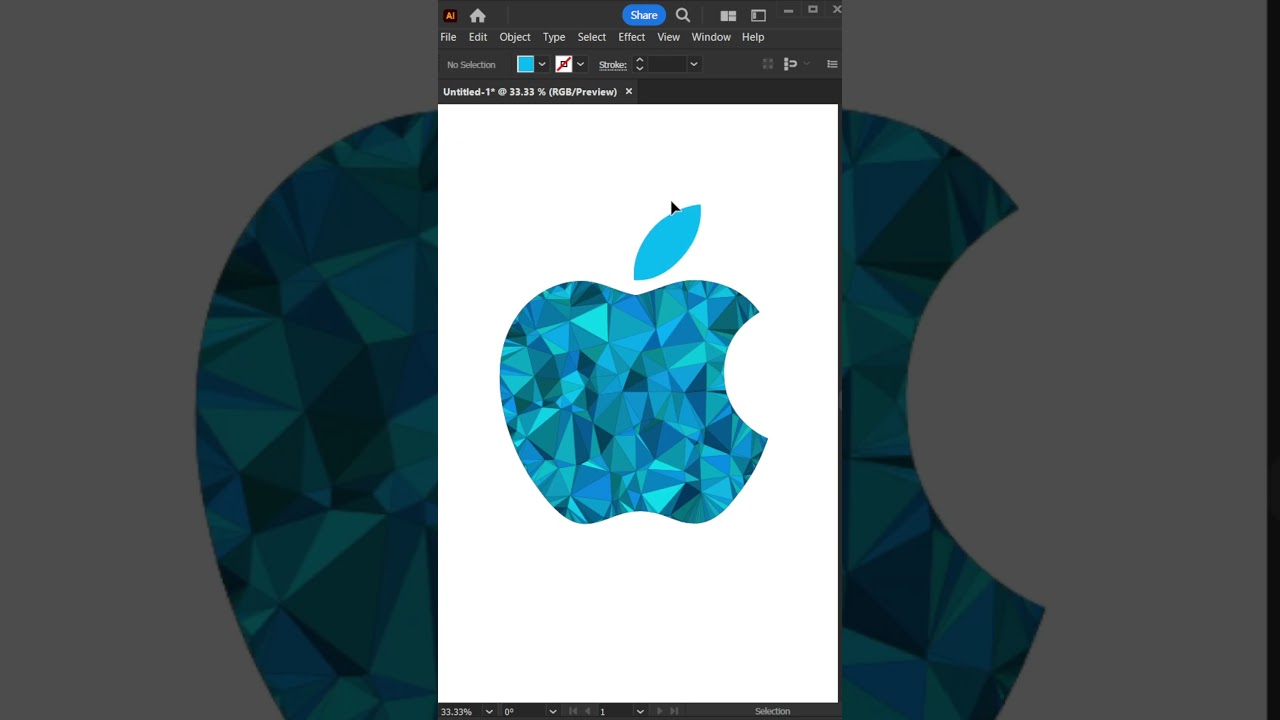Click the Selection status bar label
1280x720 pixels.
[772, 711]
